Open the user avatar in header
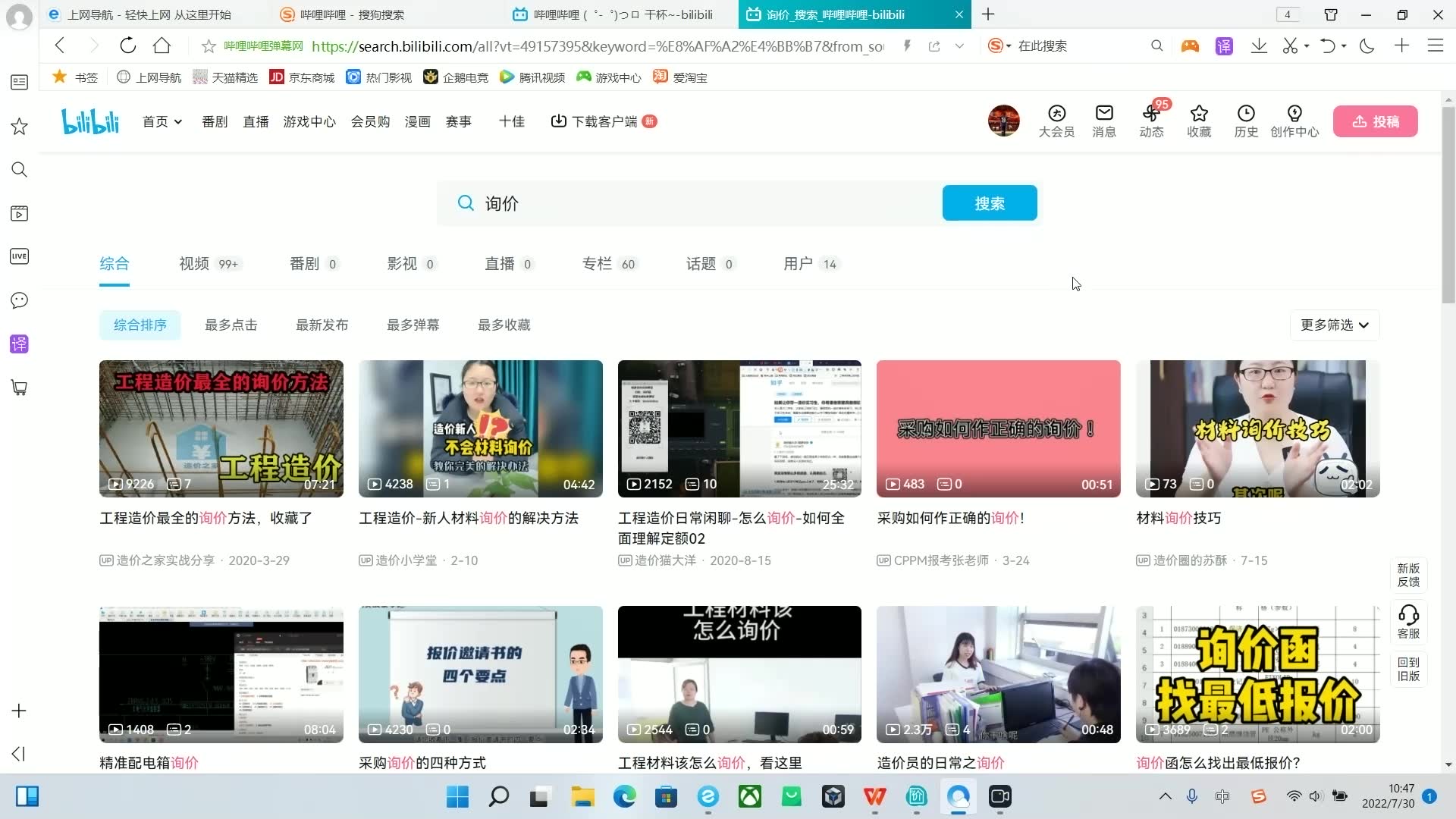 click(x=1003, y=121)
